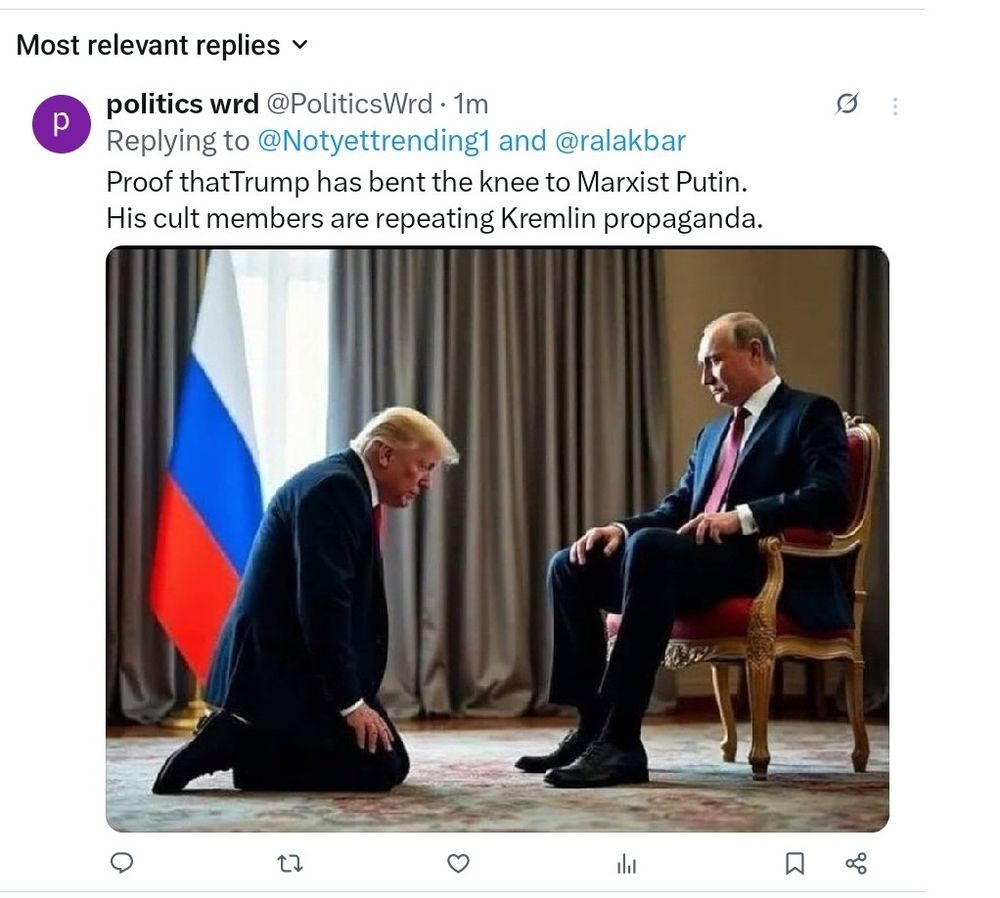View post analytics via bar chart icon
Viewport: 1000px width, 898px height.
(x=627, y=864)
